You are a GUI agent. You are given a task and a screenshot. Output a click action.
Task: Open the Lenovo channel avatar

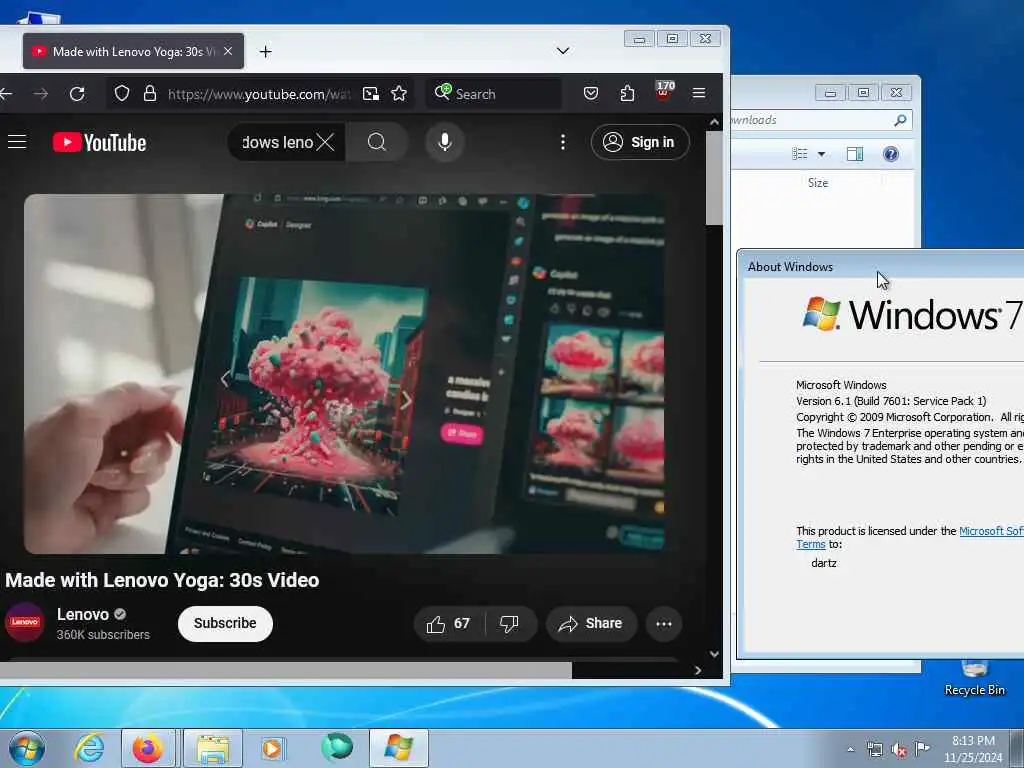tap(25, 622)
